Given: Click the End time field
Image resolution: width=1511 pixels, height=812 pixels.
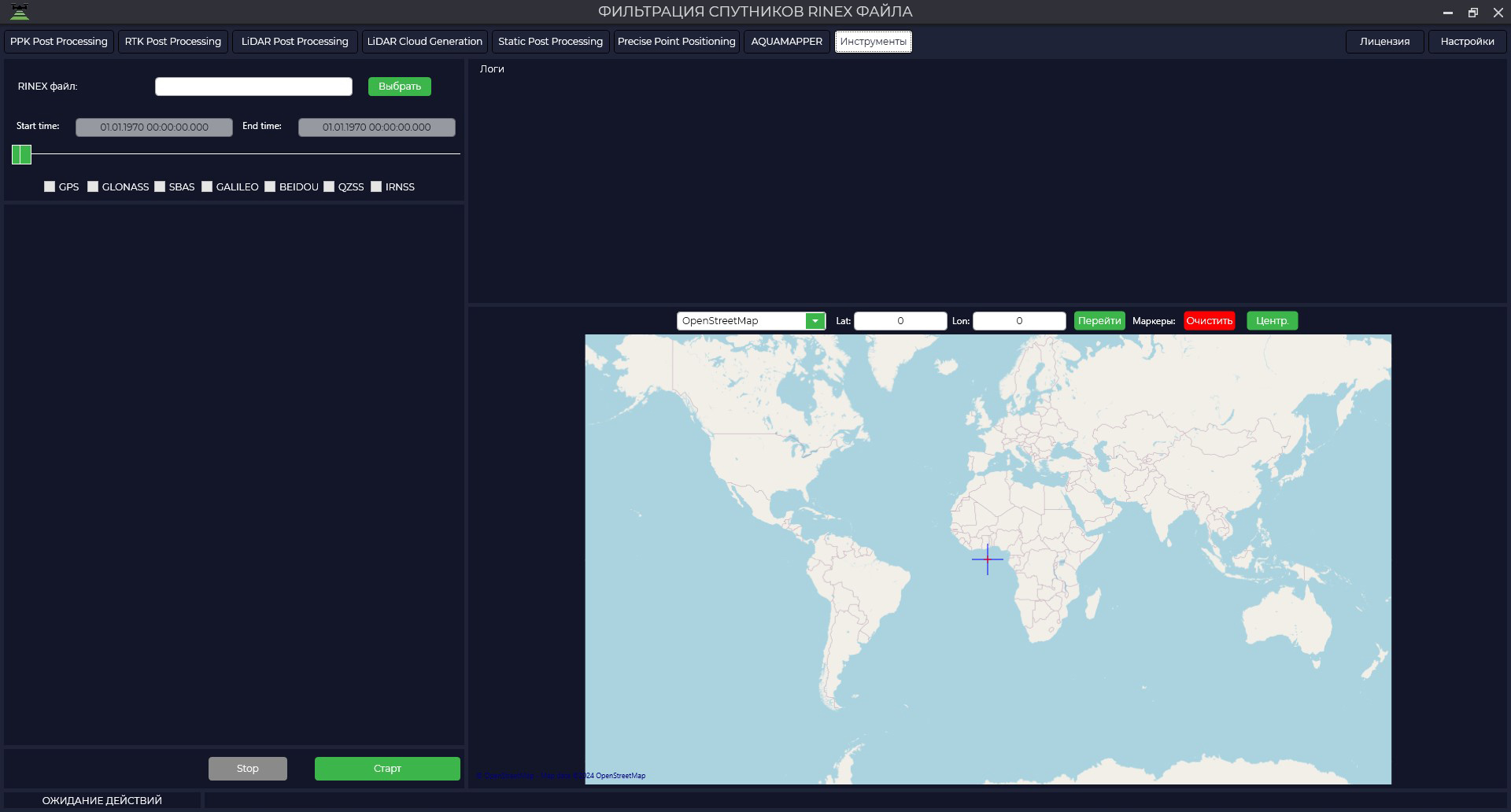Looking at the screenshot, I should 377,127.
